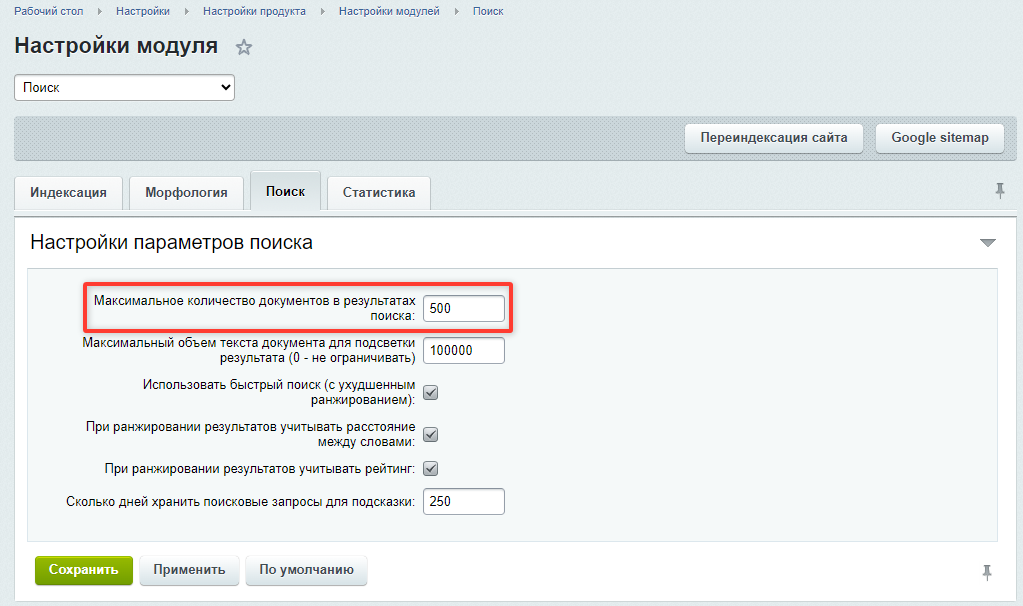Click the Поиск breadcrumb link
Viewport: 1023px width, 606px height.
click(488, 11)
